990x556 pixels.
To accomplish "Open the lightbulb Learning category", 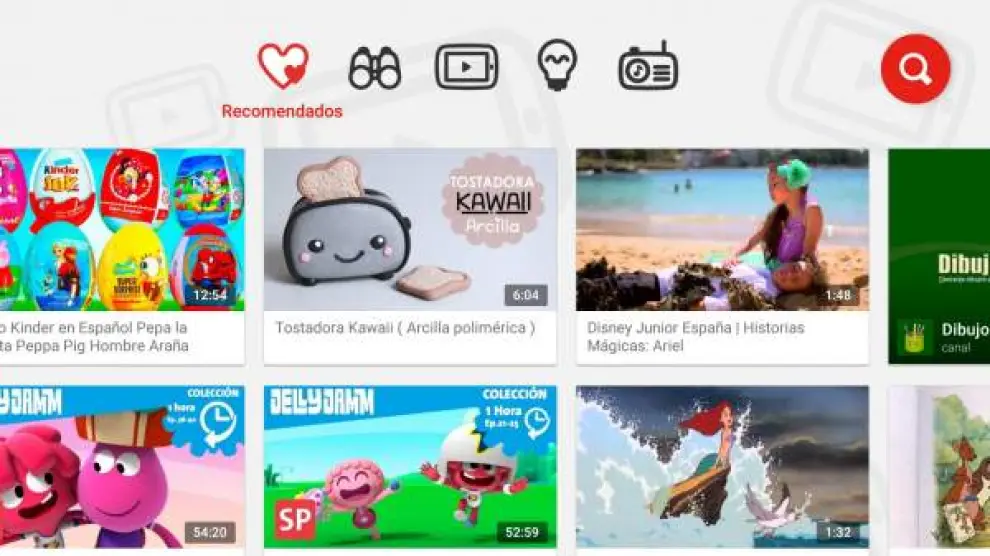I will tap(557, 64).
